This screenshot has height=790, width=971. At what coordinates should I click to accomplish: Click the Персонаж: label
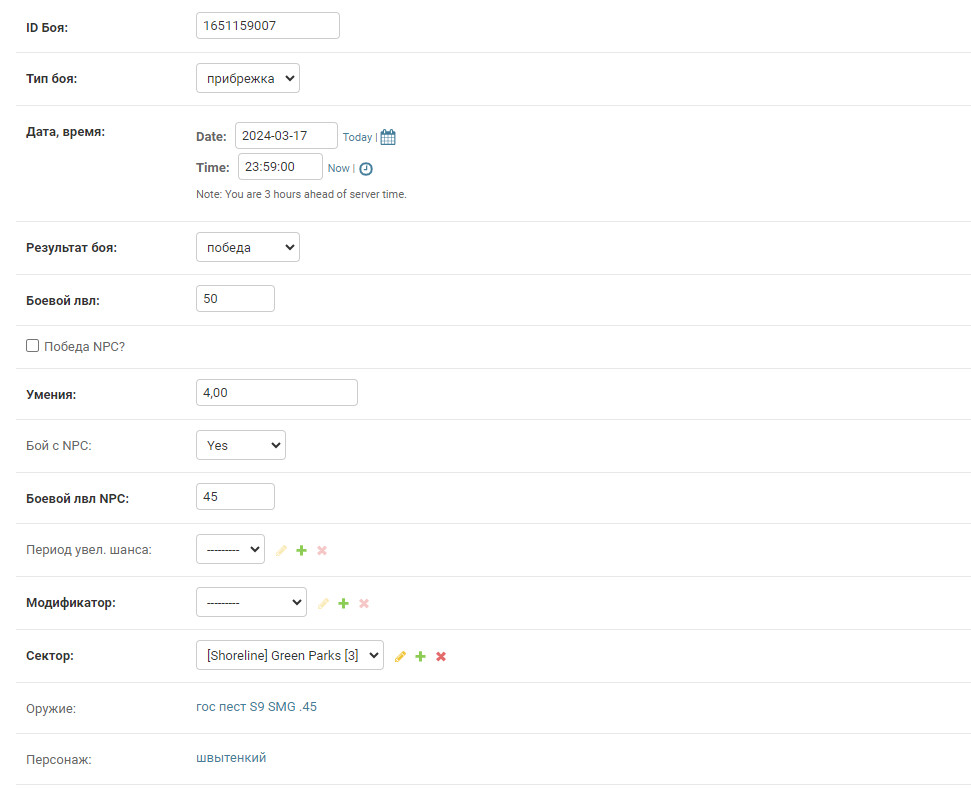pyautogui.click(x=59, y=760)
